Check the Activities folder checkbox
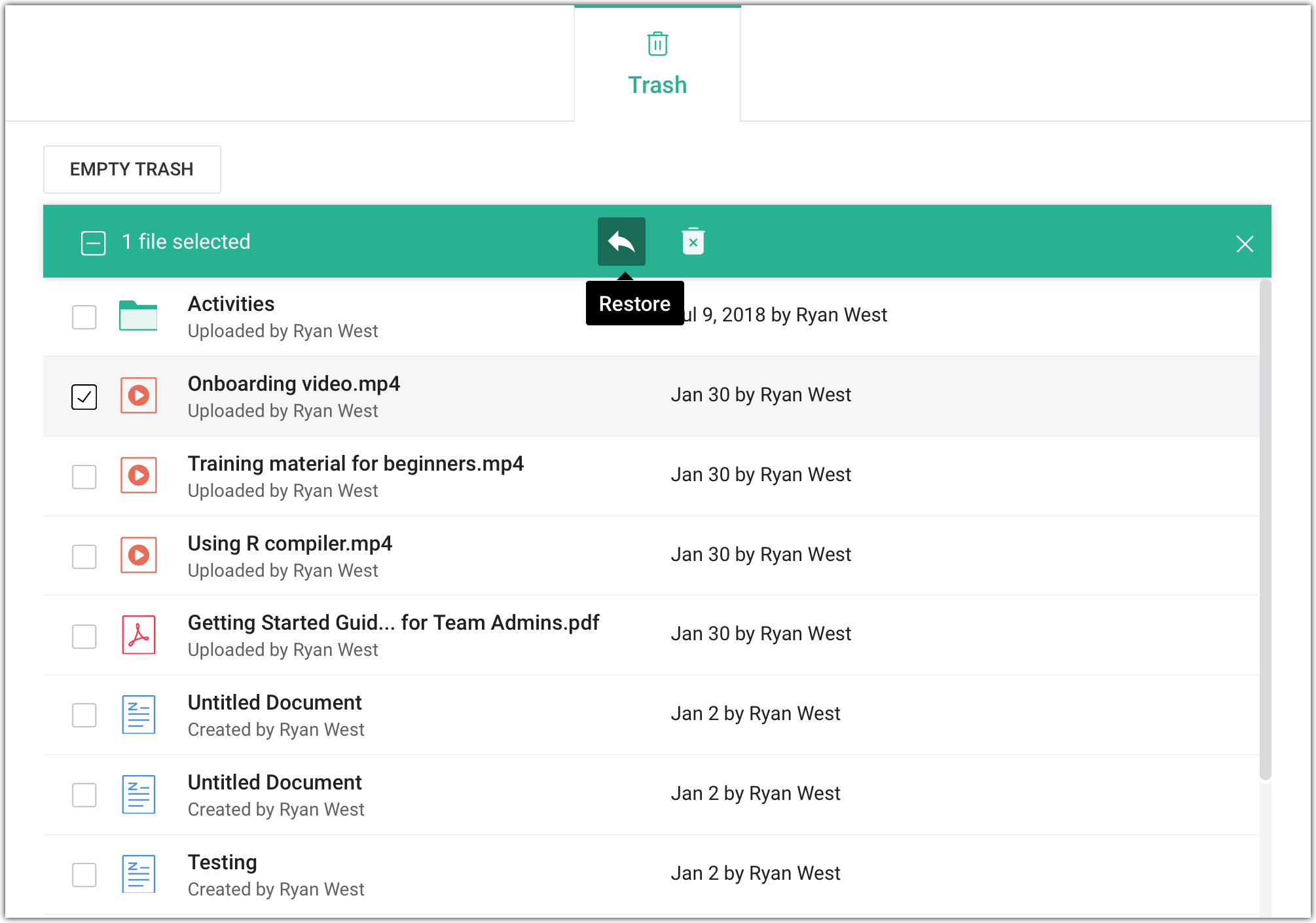 point(84,317)
